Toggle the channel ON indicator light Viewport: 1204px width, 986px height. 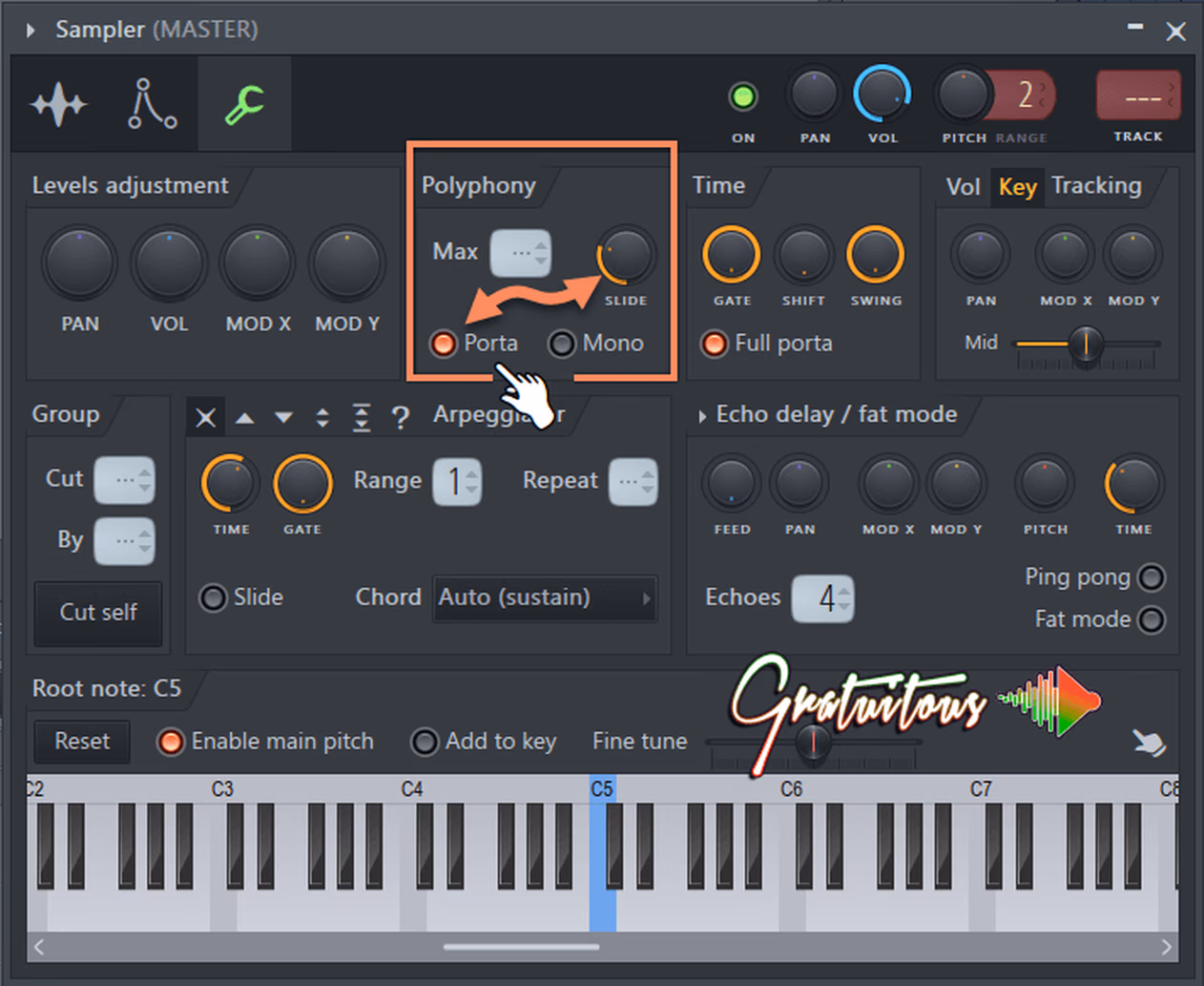(x=742, y=96)
